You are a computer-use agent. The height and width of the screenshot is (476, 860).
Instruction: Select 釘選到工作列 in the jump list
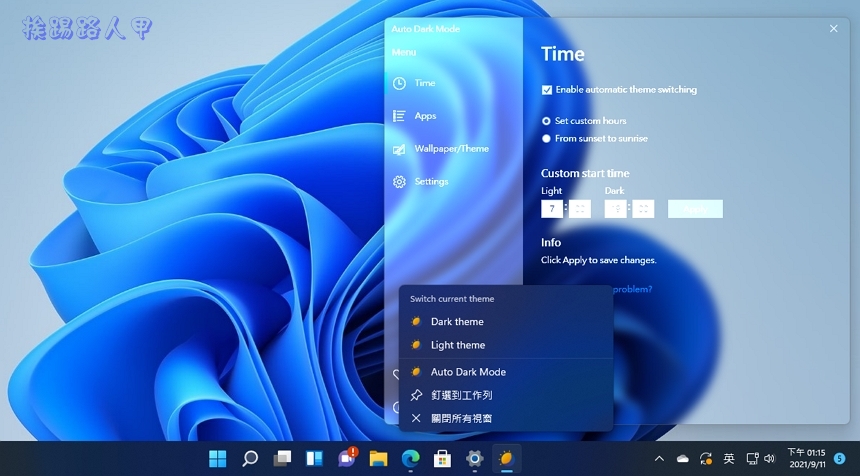[506, 395]
